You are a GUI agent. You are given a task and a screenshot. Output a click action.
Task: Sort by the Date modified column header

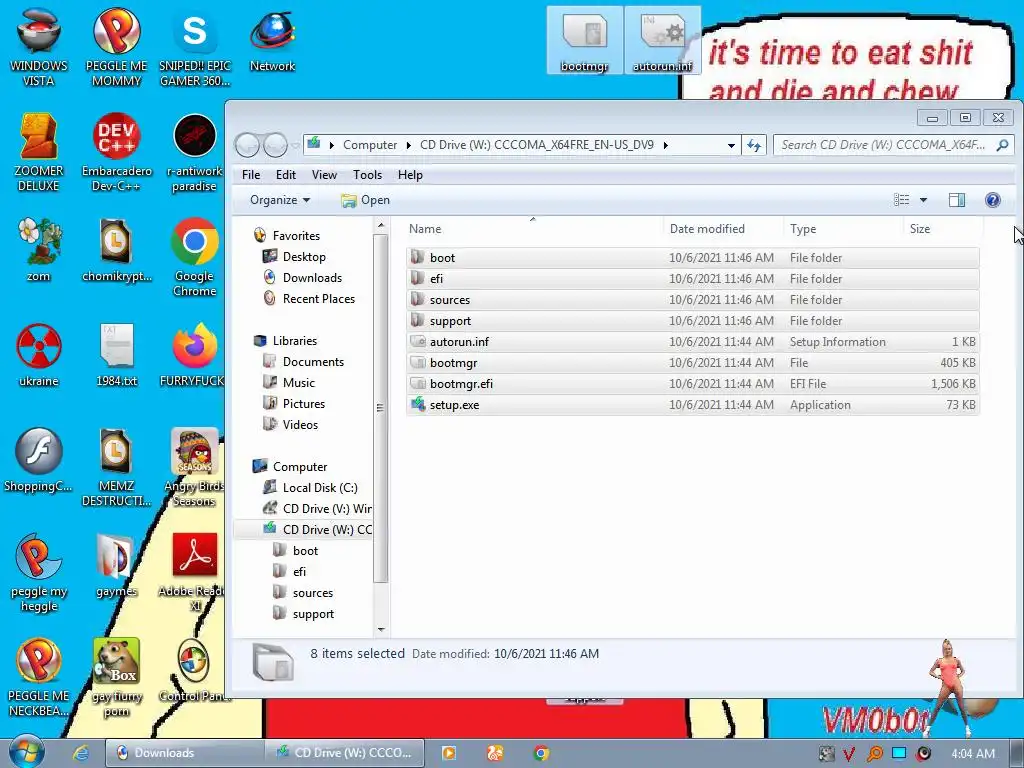[723, 229]
